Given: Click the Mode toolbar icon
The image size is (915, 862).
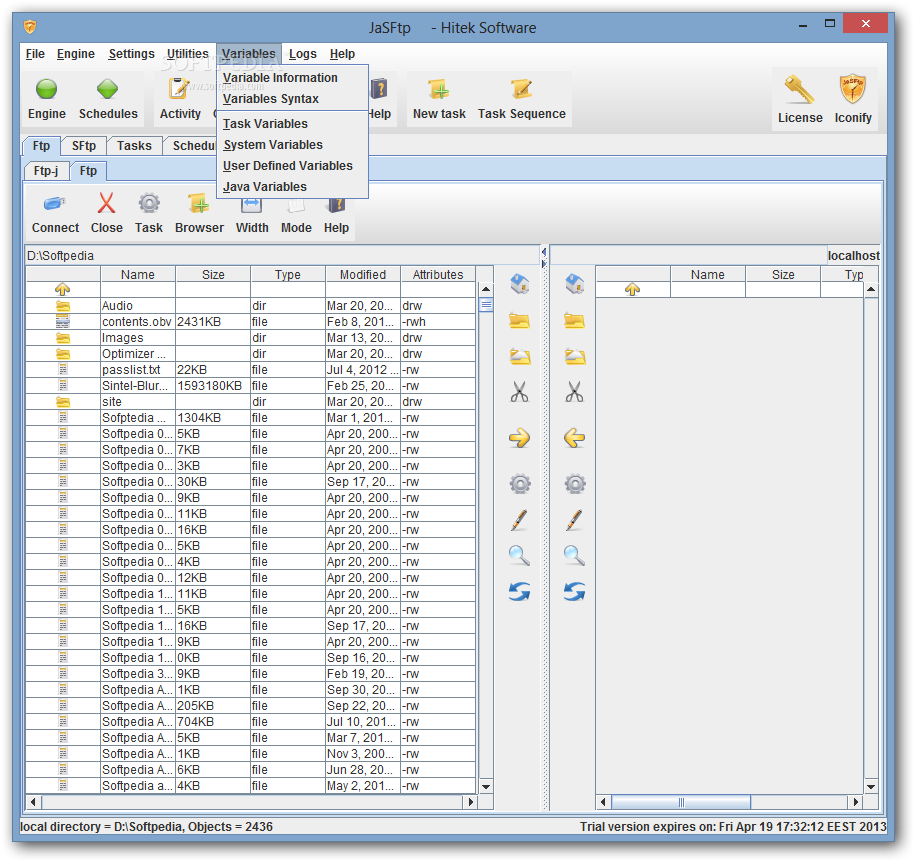Looking at the screenshot, I should coord(296,205).
